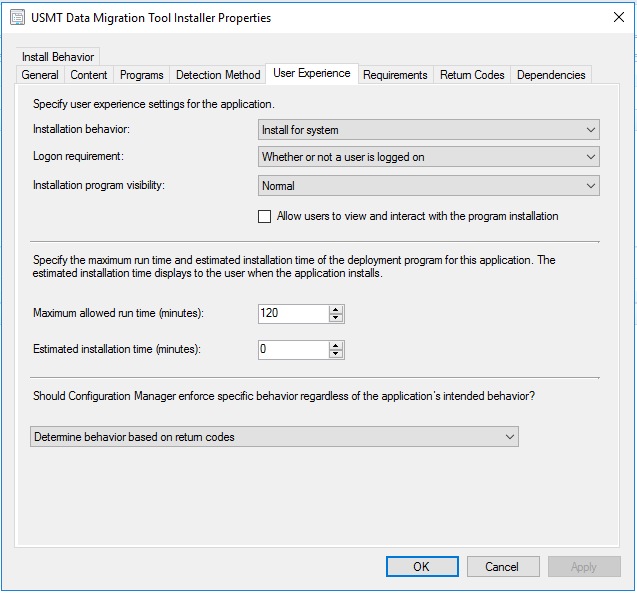
Task: Open the Requirements tab
Action: click(x=395, y=75)
